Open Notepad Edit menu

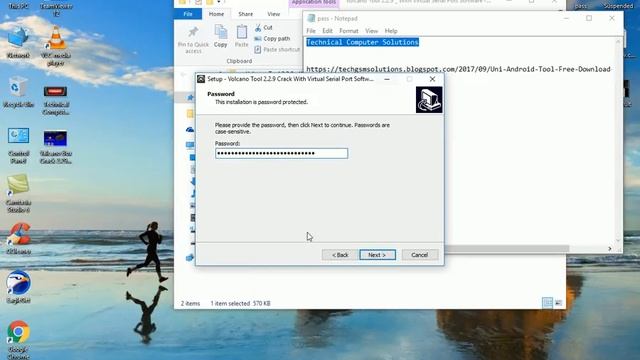pos(327,31)
